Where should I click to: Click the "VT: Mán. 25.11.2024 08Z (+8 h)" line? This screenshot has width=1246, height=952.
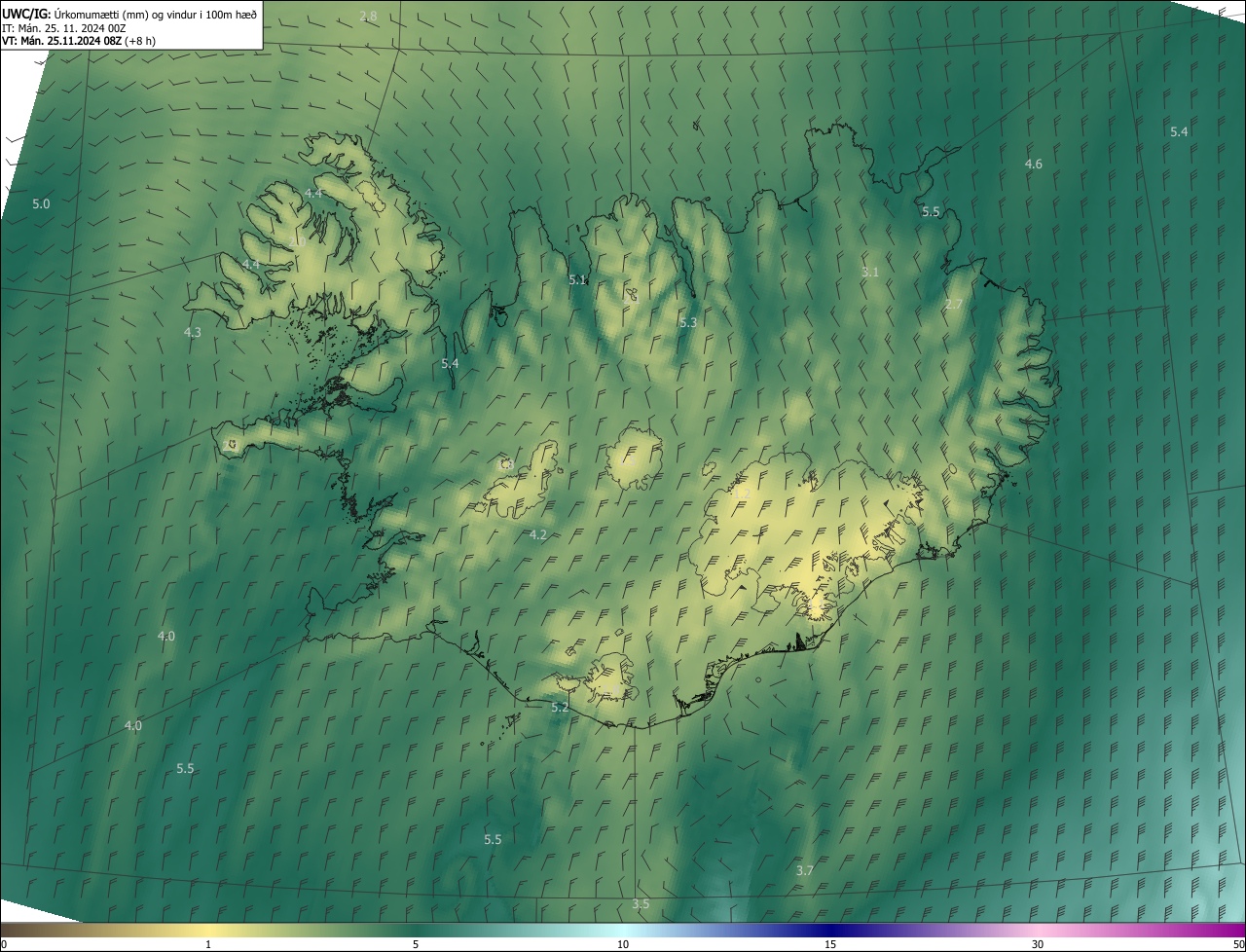pyautogui.click(x=79, y=41)
